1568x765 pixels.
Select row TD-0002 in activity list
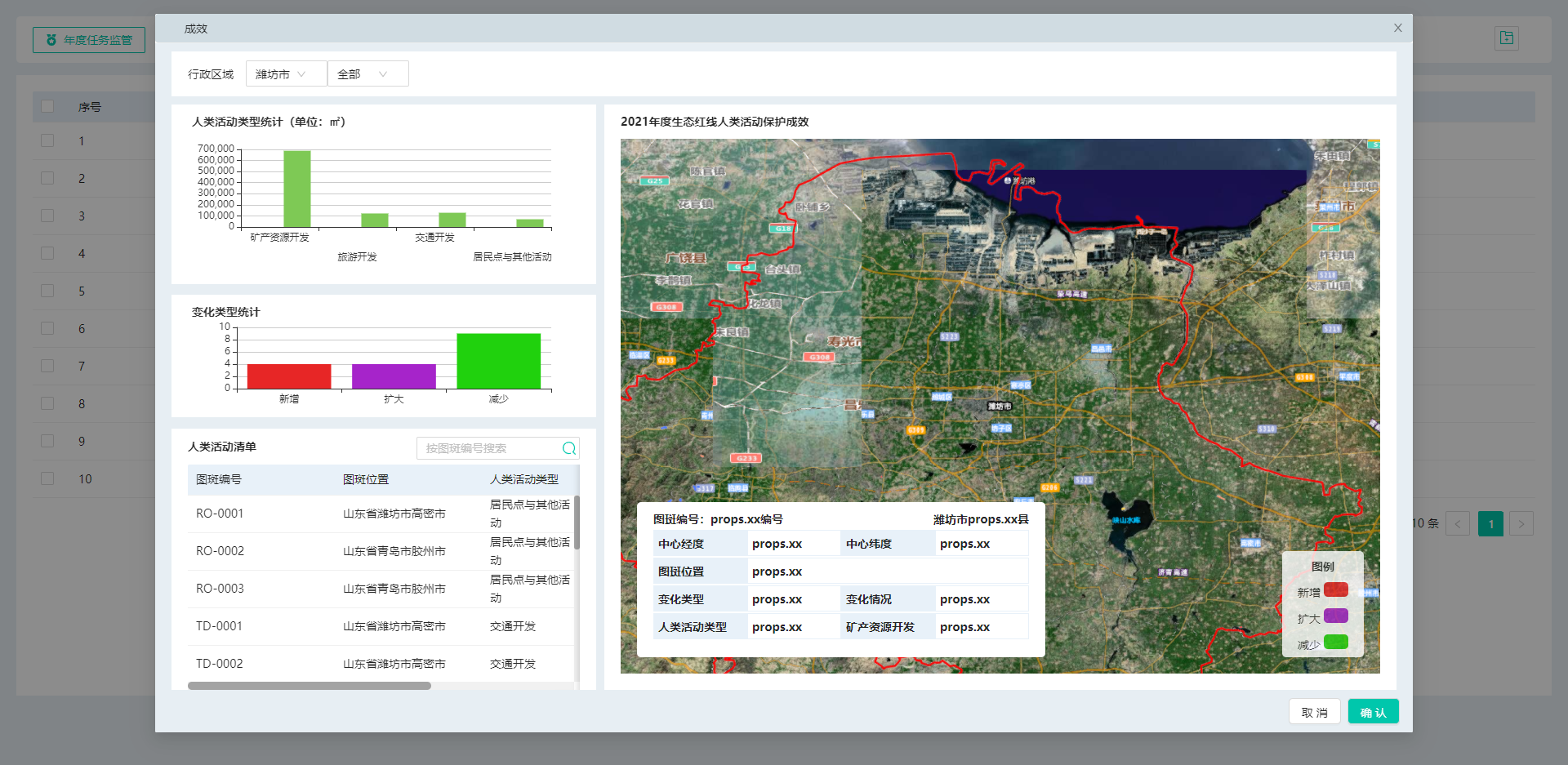coord(381,664)
